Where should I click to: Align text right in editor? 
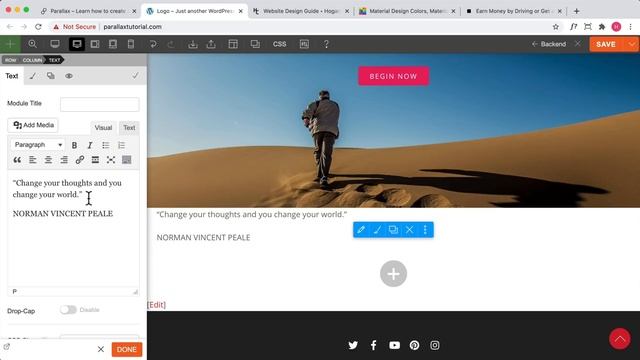click(64, 160)
